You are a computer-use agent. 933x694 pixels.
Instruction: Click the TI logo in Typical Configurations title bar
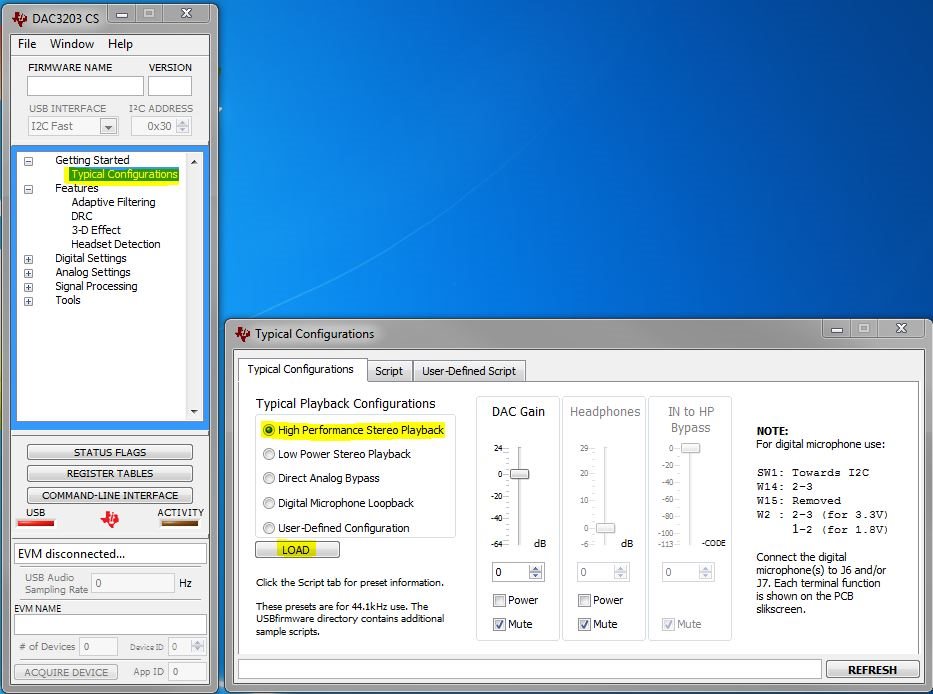pos(242,334)
